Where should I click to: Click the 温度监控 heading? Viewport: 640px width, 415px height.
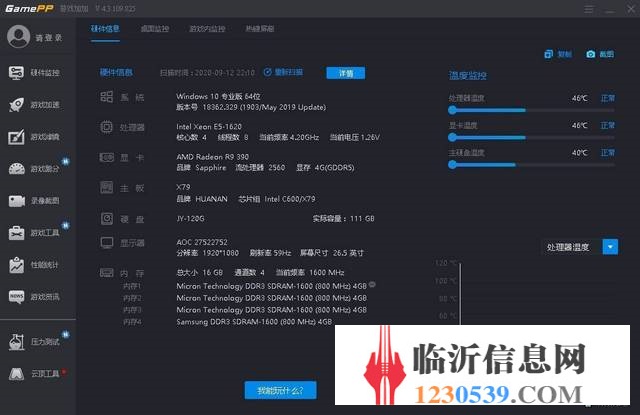(x=468, y=75)
